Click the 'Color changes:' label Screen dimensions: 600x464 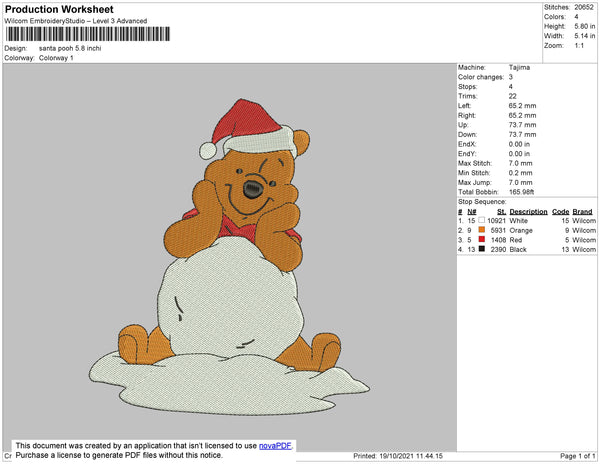(x=481, y=77)
